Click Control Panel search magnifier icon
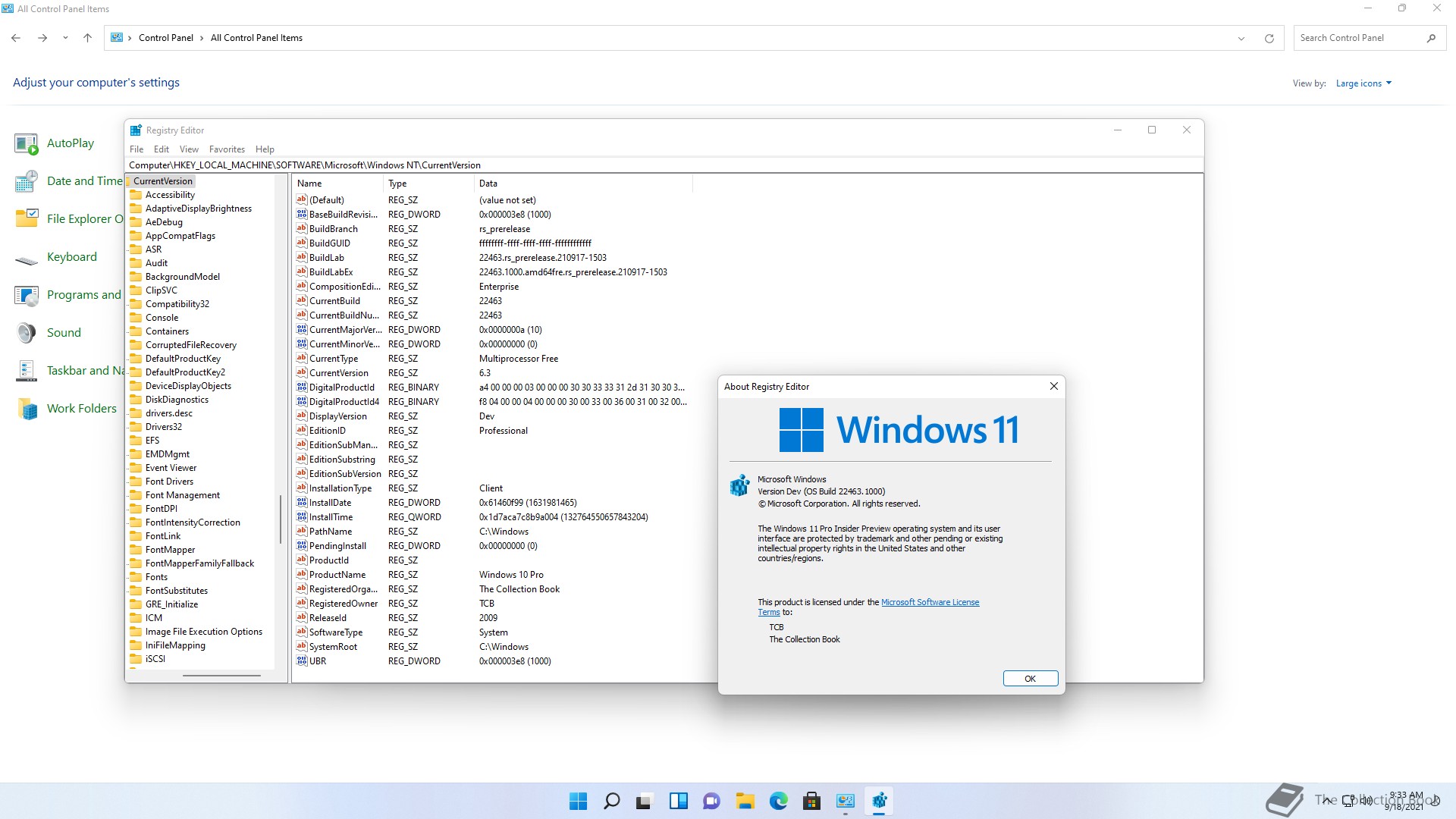 (1431, 38)
